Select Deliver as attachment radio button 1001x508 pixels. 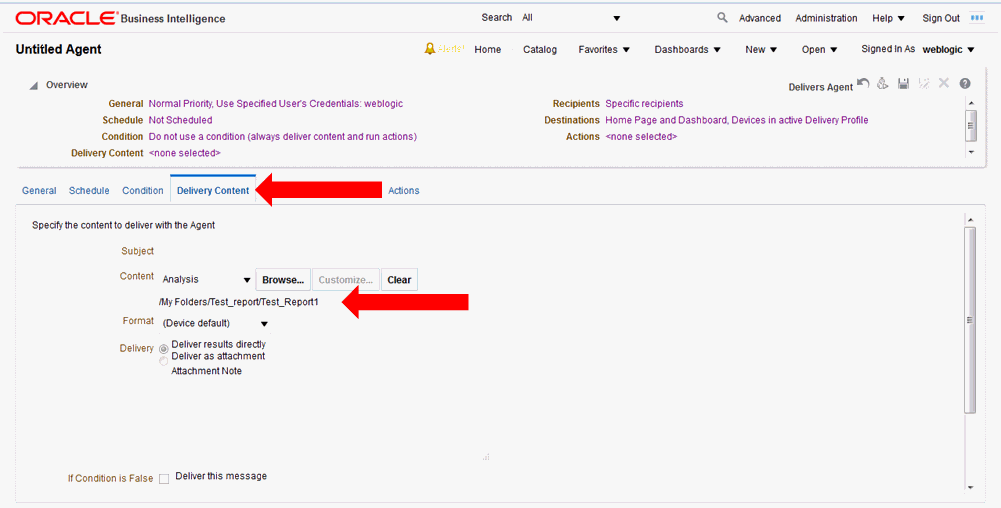pyautogui.click(x=164, y=361)
